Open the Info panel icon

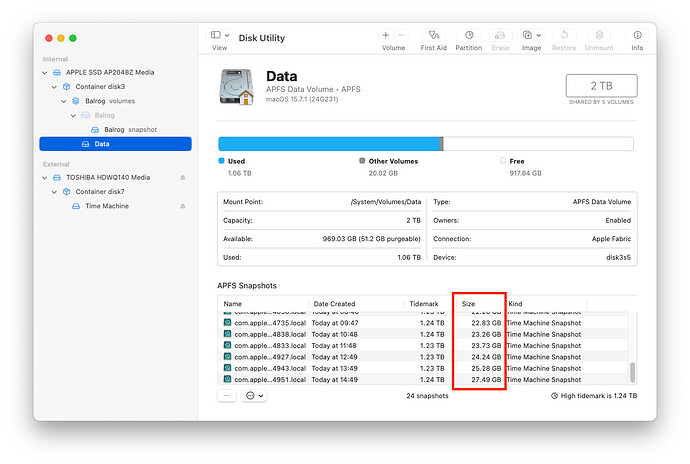coord(637,36)
